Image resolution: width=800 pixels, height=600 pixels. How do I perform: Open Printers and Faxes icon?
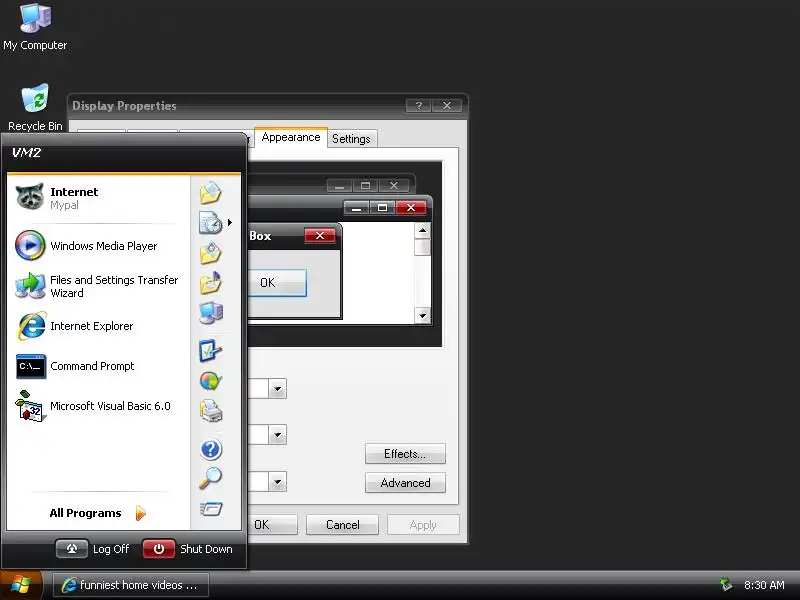click(210, 411)
